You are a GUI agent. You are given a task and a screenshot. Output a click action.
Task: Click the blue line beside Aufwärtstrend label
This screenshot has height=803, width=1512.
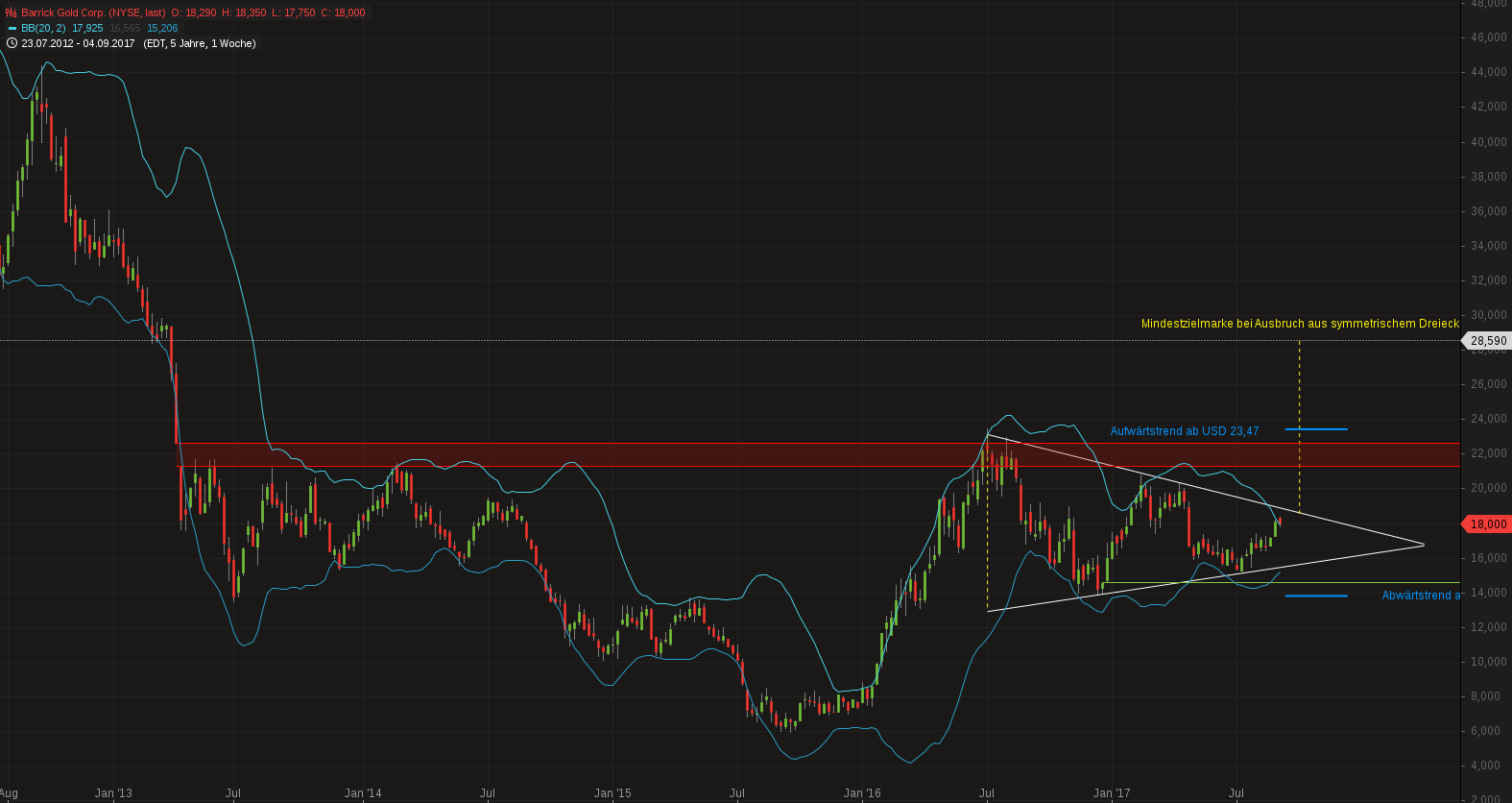click(1315, 429)
